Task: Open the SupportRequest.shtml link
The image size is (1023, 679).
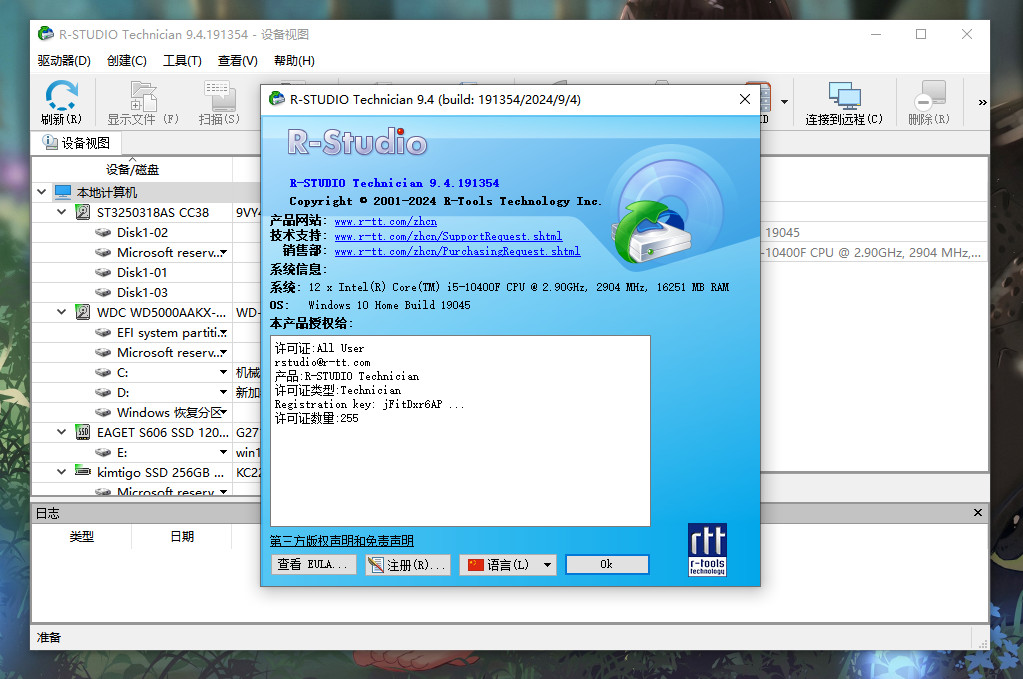Action: (448, 237)
